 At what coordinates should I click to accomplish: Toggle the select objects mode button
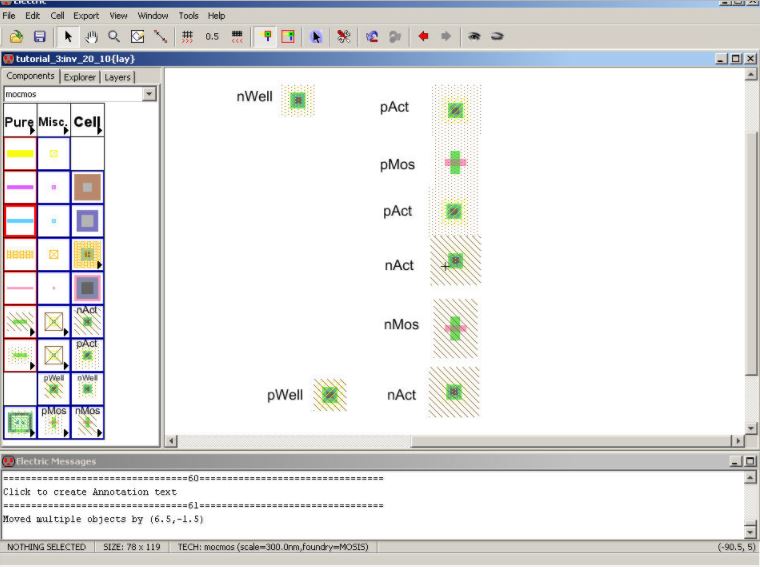265,36
